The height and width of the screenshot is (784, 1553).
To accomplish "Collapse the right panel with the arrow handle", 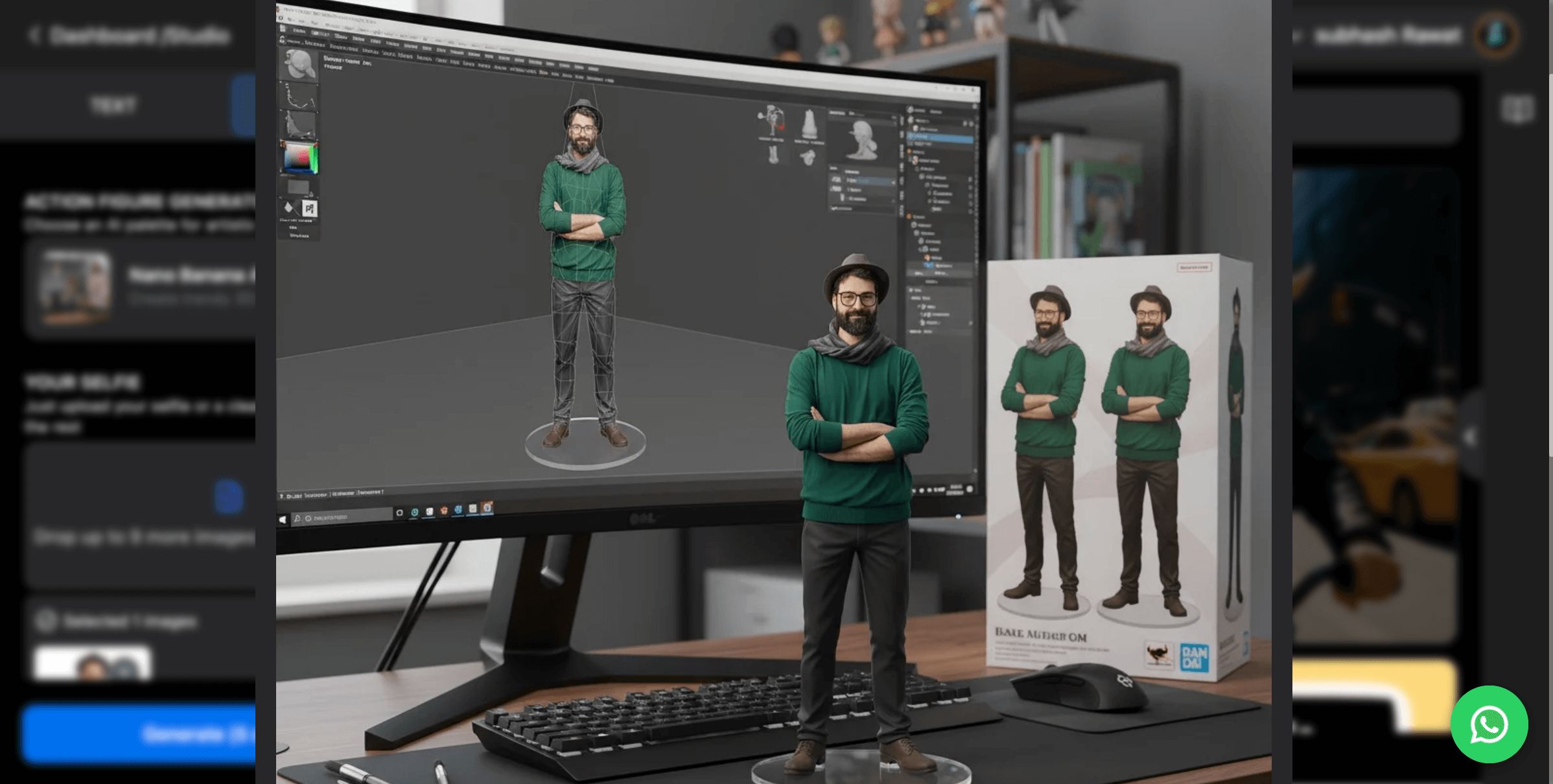I will [1470, 437].
